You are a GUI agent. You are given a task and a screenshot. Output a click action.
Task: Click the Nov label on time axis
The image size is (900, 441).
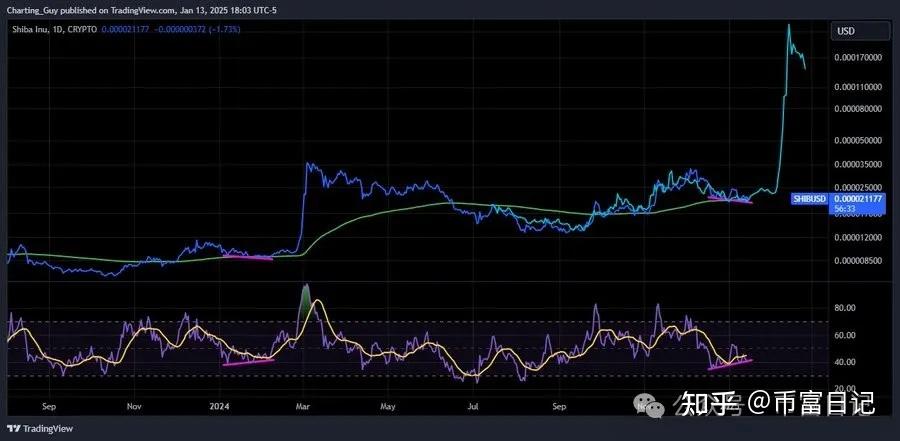coord(133,408)
